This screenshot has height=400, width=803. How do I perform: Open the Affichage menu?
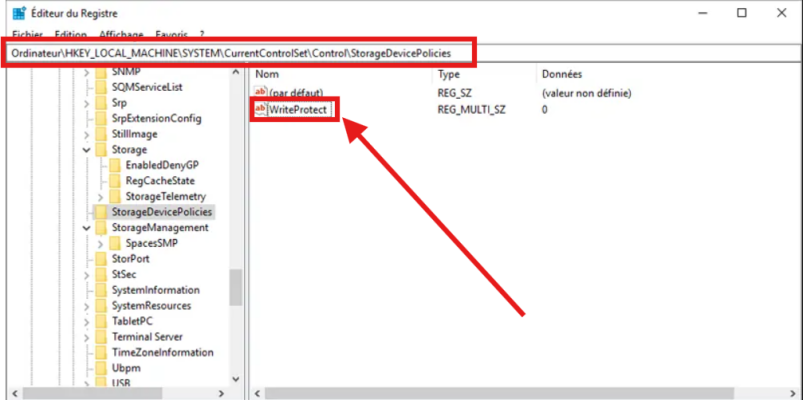pos(121,35)
